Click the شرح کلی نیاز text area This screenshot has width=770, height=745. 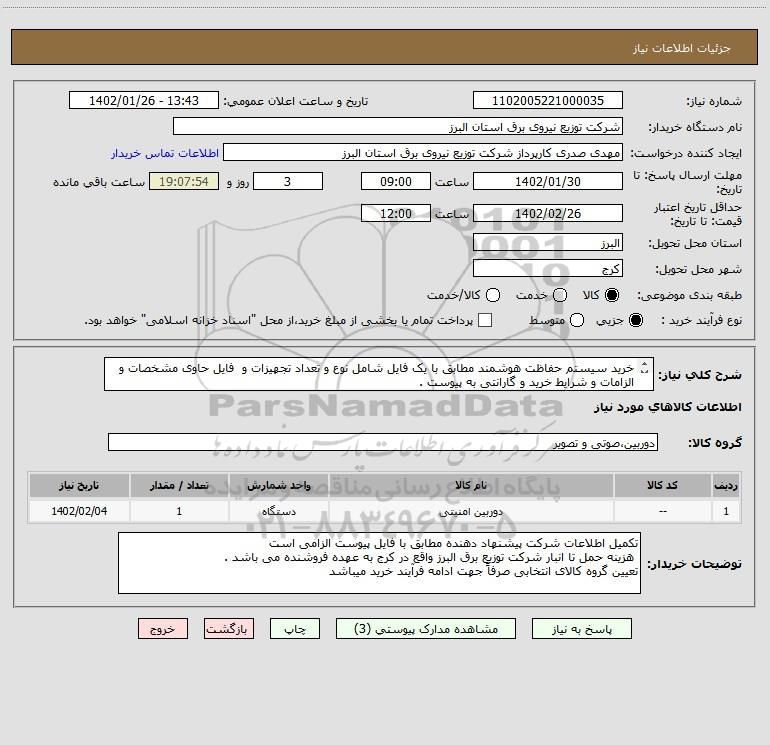(x=379, y=374)
